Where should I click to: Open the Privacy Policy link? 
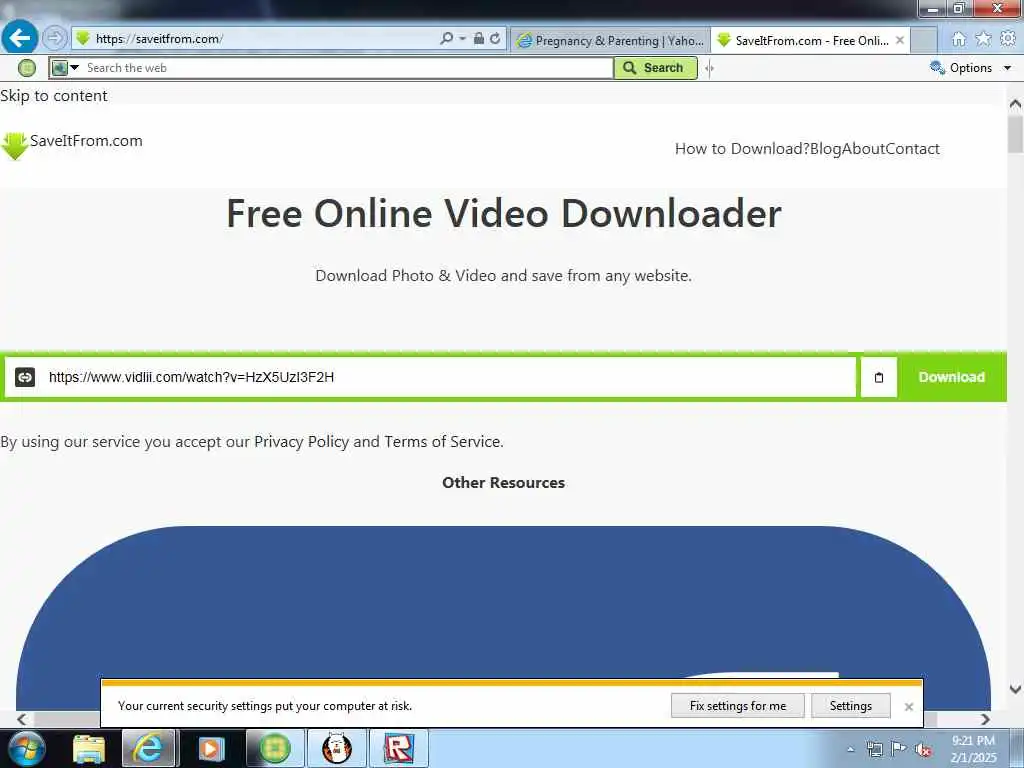point(301,441)
